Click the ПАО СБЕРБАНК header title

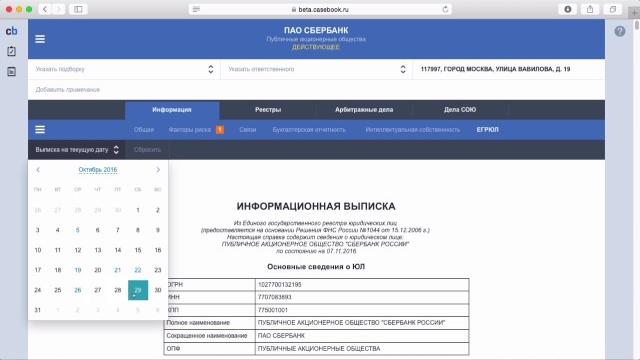coord(316,30)
